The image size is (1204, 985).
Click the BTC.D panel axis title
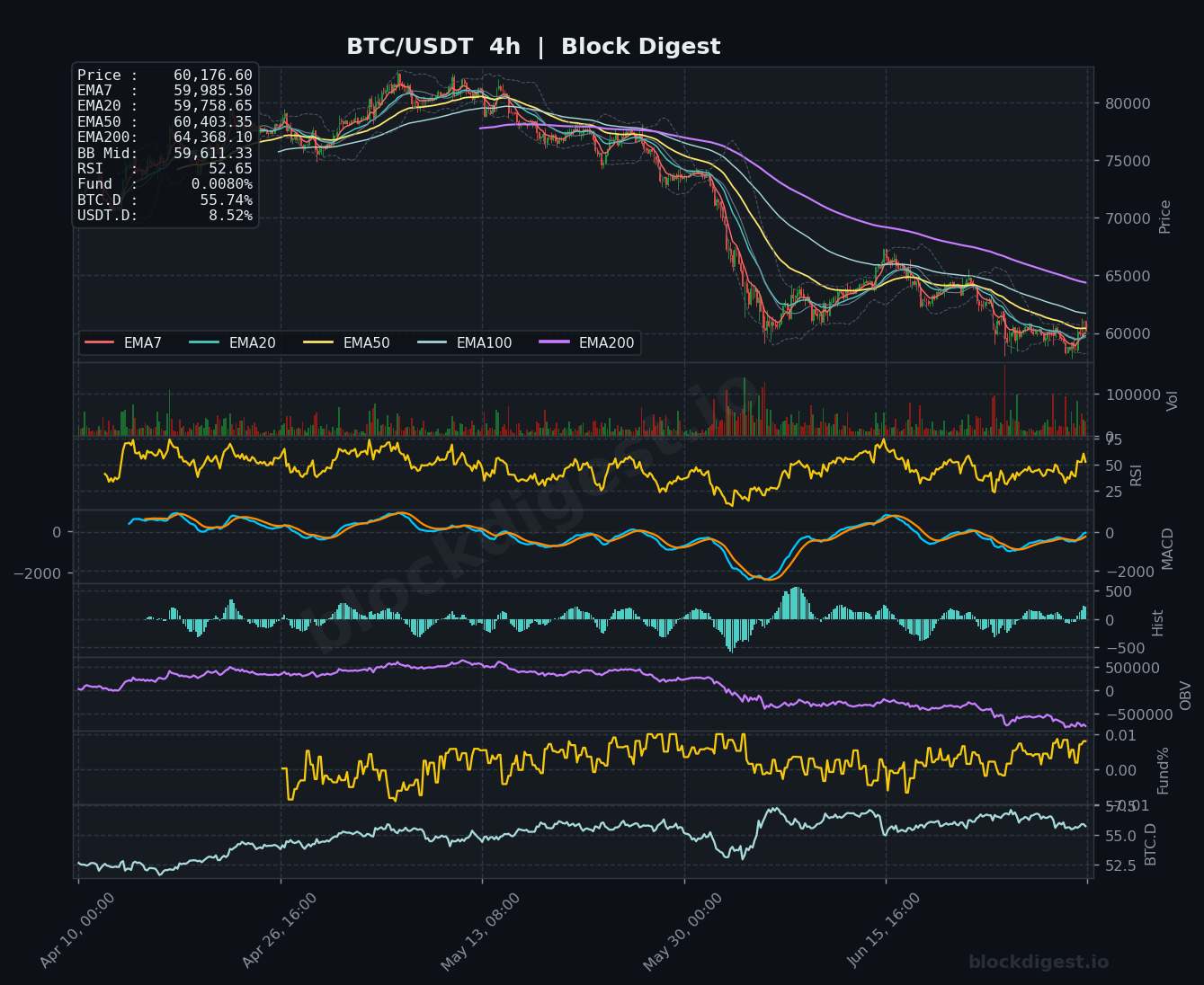point(1151,844)
